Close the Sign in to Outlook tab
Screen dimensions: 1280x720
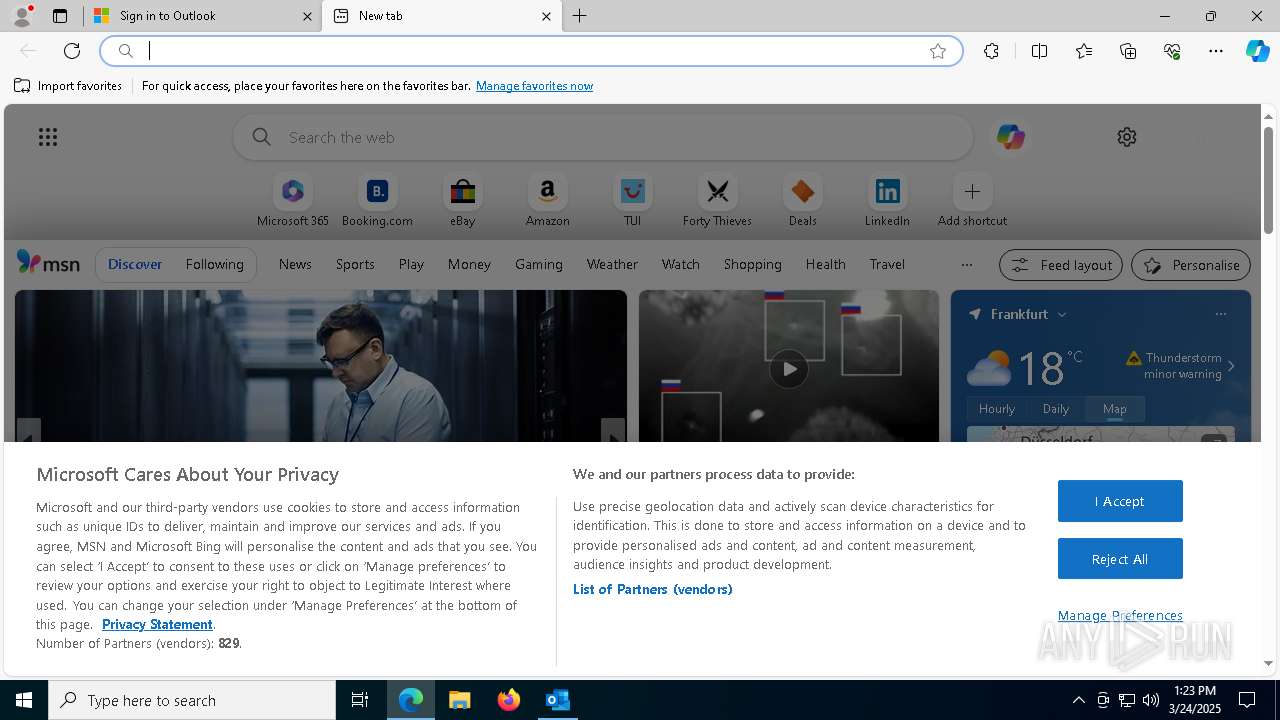coord(307,16)
